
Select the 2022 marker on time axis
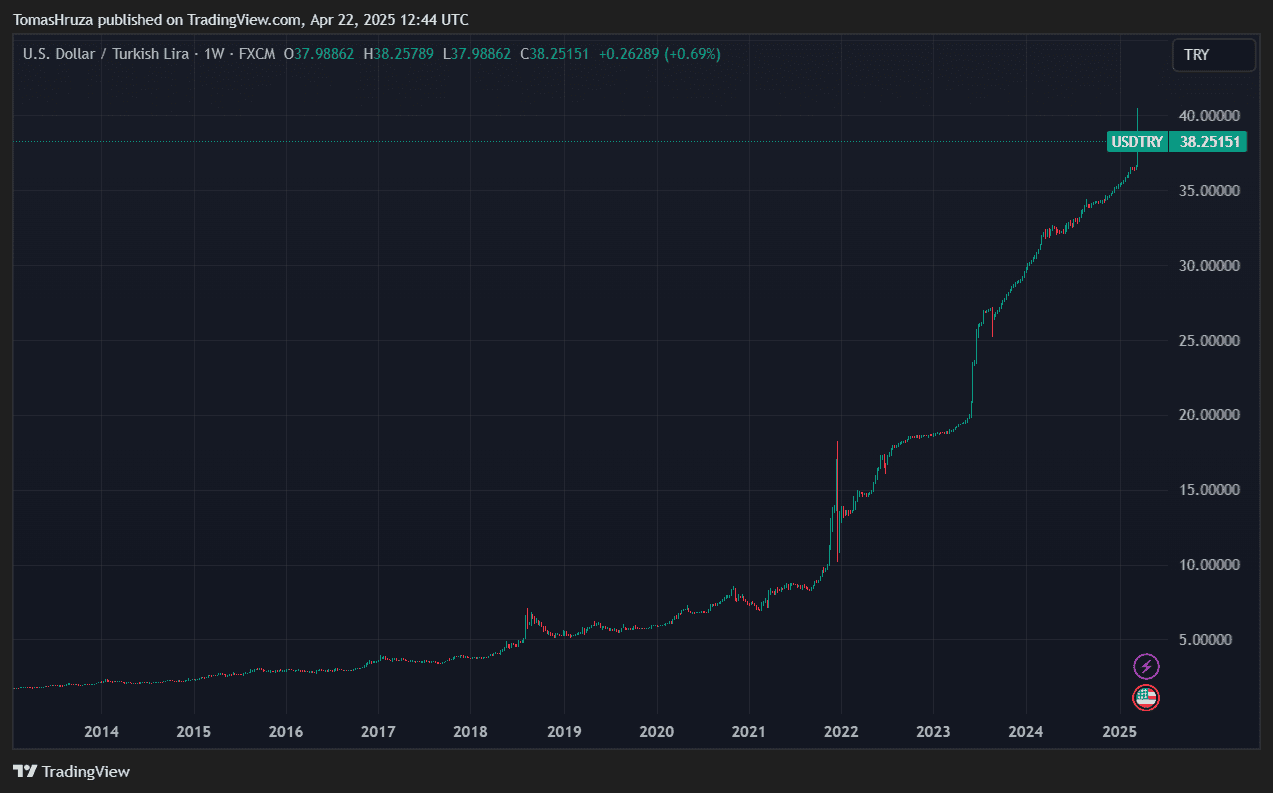point(840,732)
